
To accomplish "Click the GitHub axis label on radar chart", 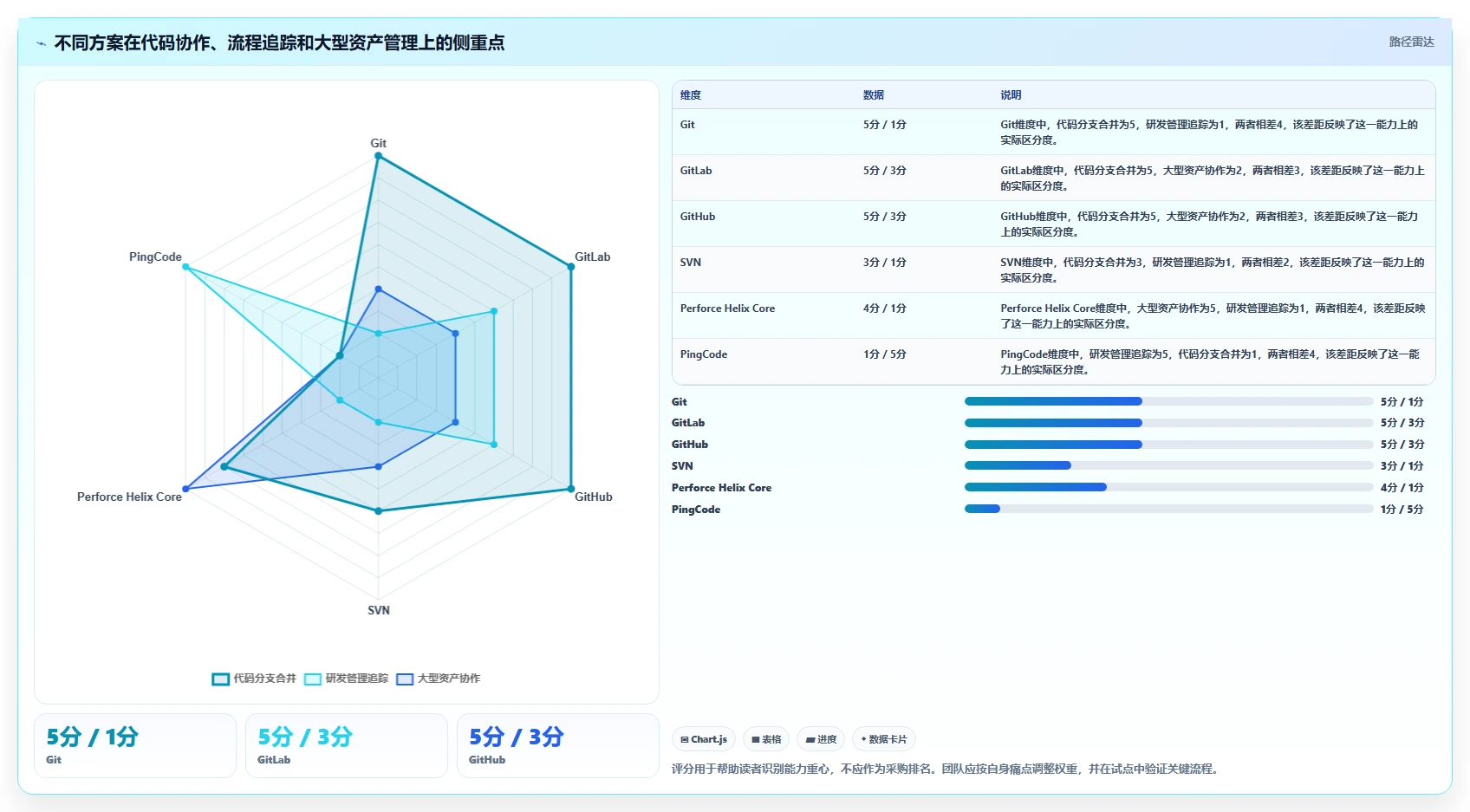I will [593, 497].
